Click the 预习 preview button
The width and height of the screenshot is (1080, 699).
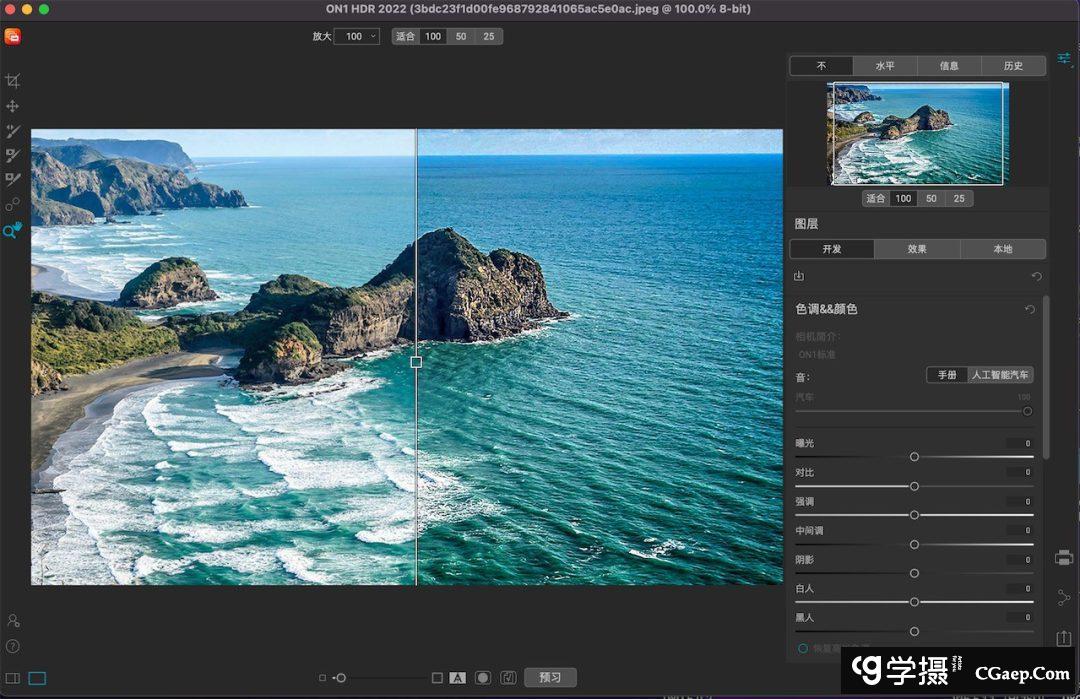tap(550, 678)
